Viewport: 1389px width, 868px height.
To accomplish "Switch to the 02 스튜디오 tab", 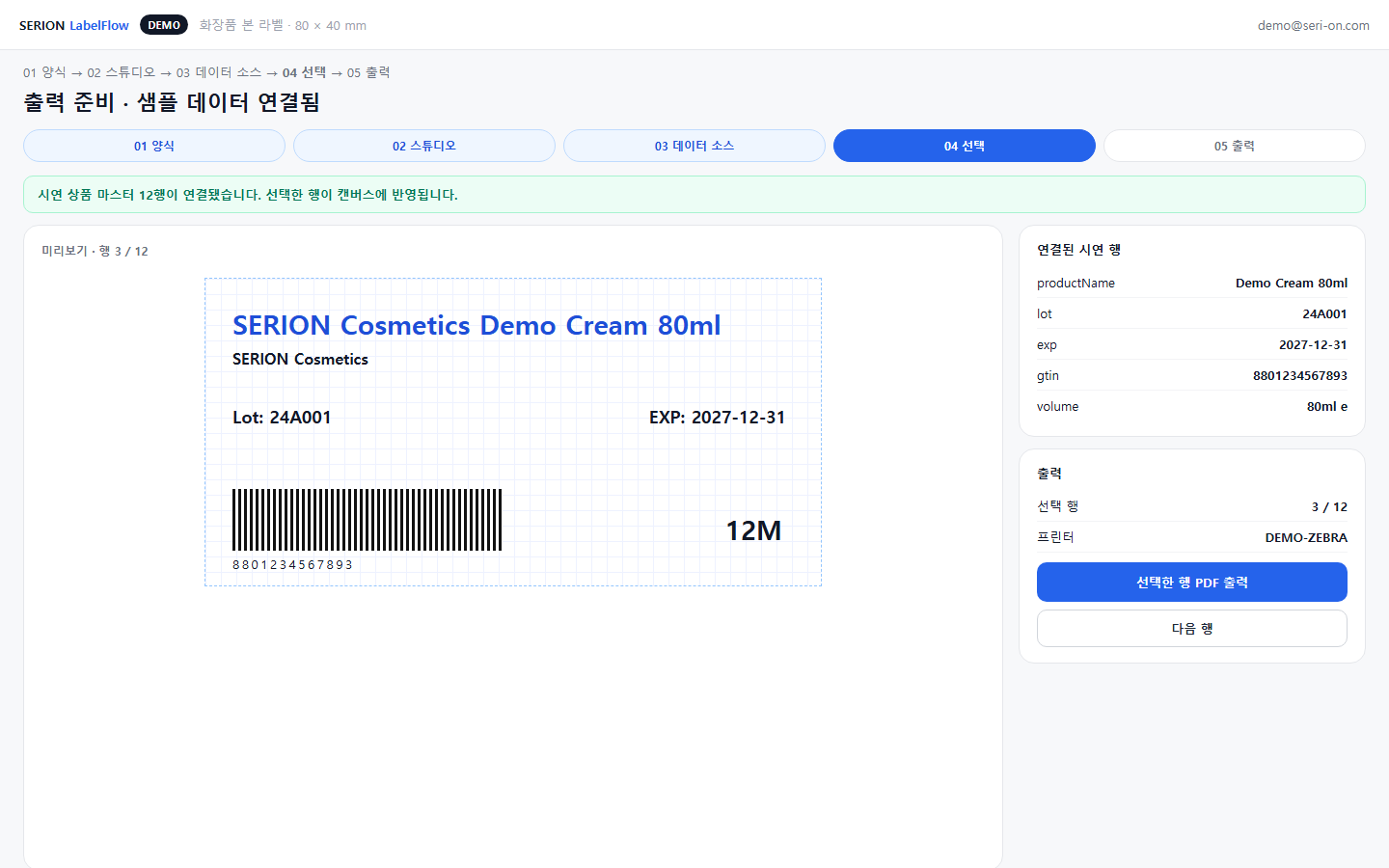I will 424,146.
